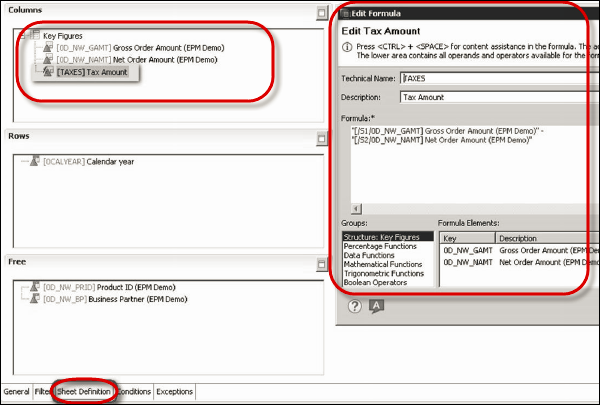The width and height of the screenshot is (600, 405).
Task: Select the Key Figures structure icon
Action: tap(35, 35)
